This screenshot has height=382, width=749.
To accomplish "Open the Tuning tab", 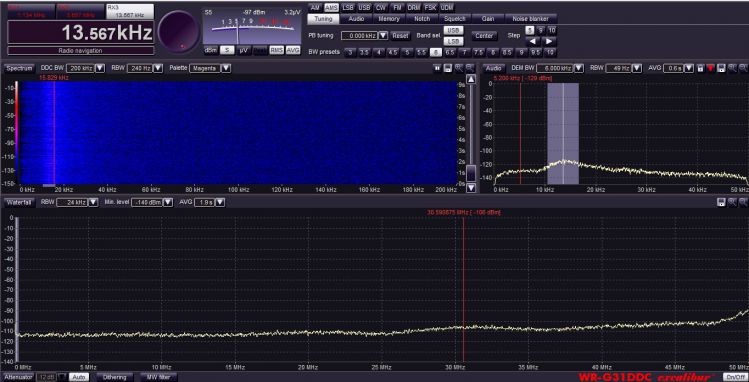I will tap(323, 19).
